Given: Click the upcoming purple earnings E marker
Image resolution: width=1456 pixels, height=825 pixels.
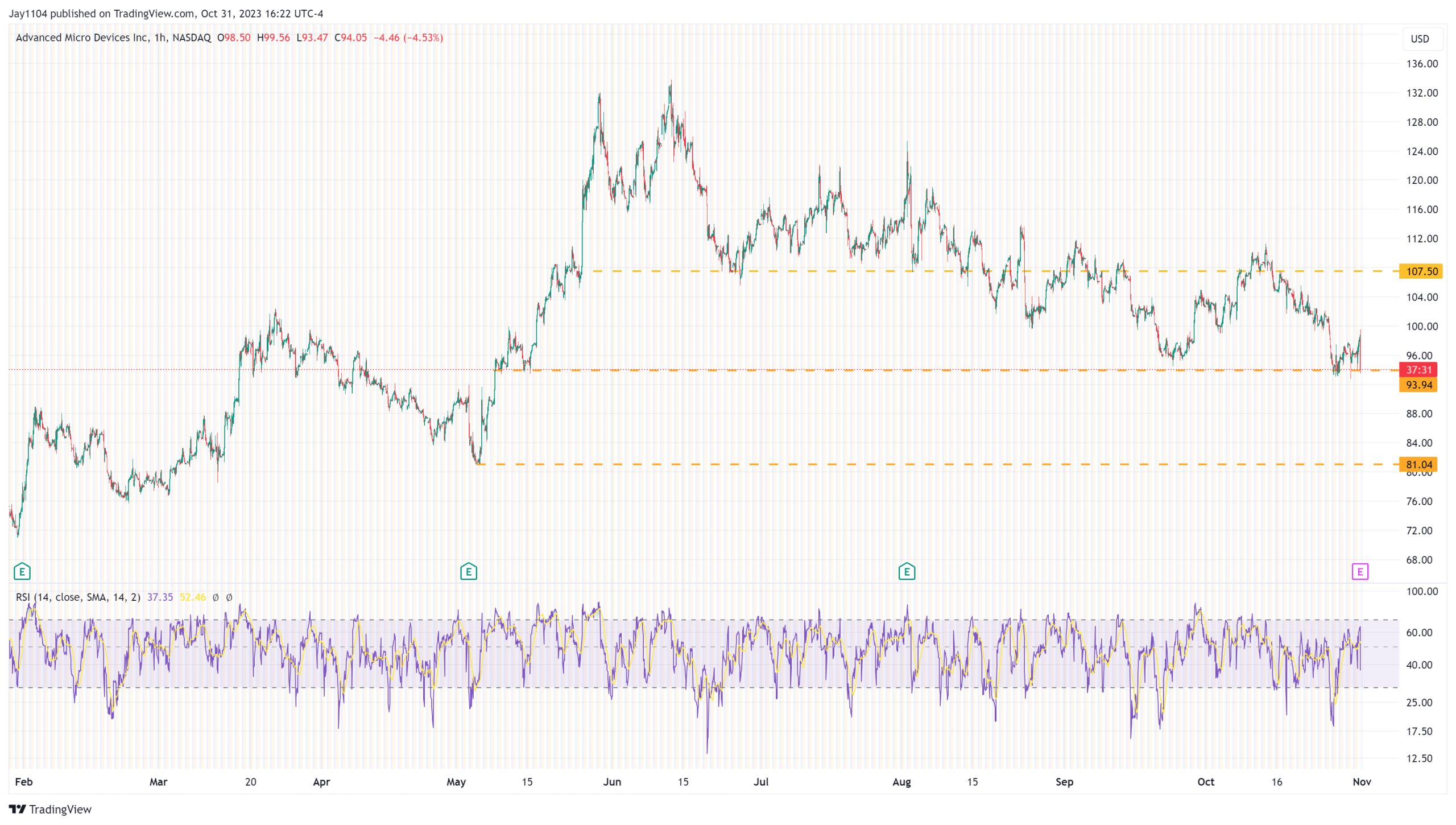Looking at the screenshot, I should 1359,571.
